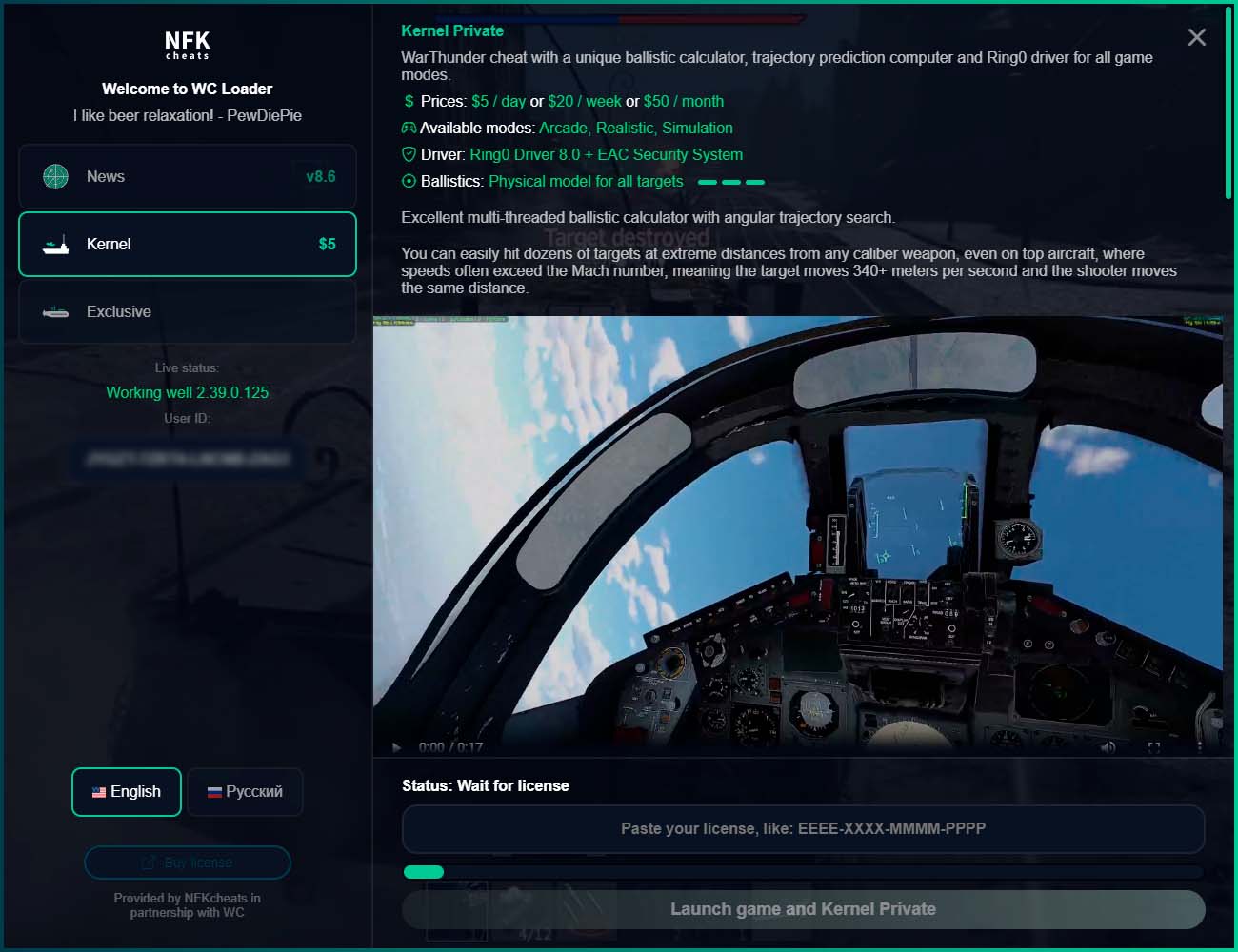Screen dimensions: 1238x952
Task: Launch game and Kernel Private
Action: pyautogui.click(x=804, y=909)
